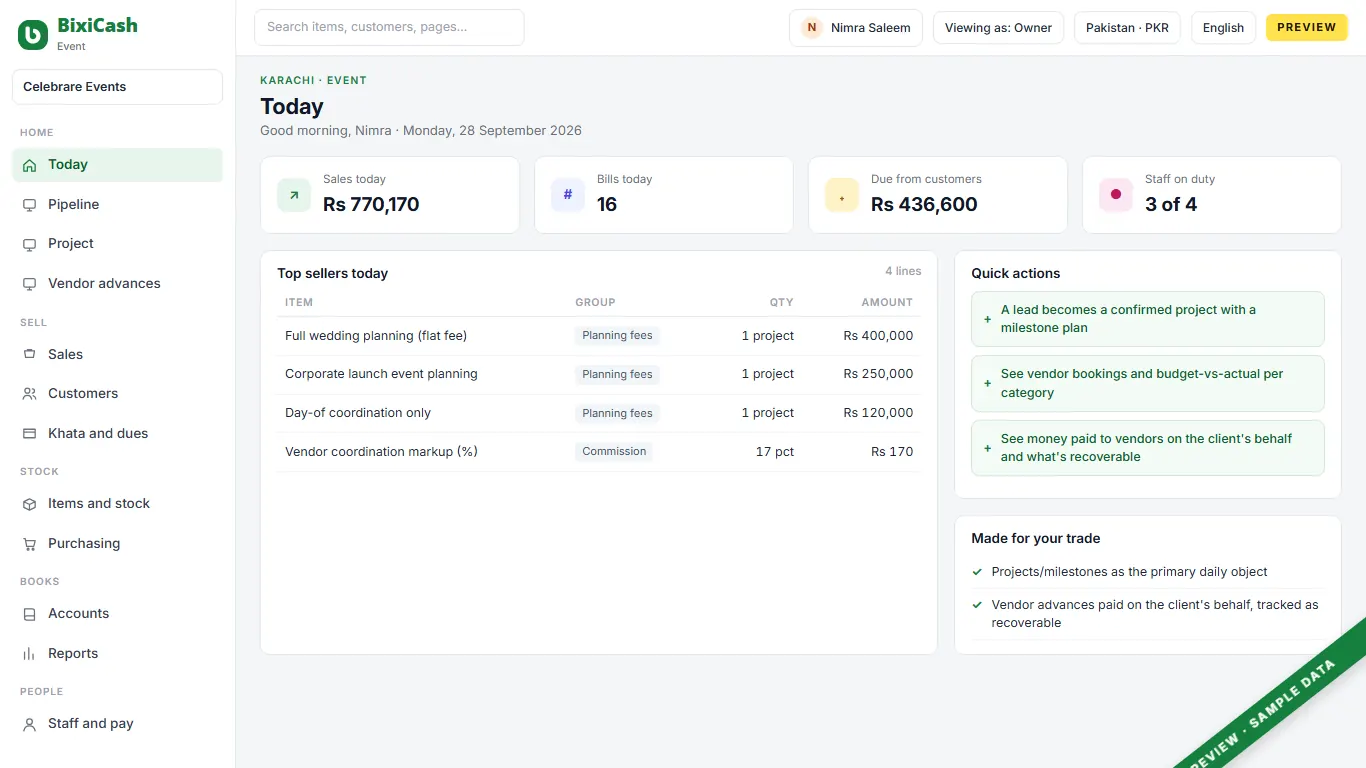Click the Rs 400,000 amount
The width and height of the screenshot is (1366, 768).
(878, 336)
